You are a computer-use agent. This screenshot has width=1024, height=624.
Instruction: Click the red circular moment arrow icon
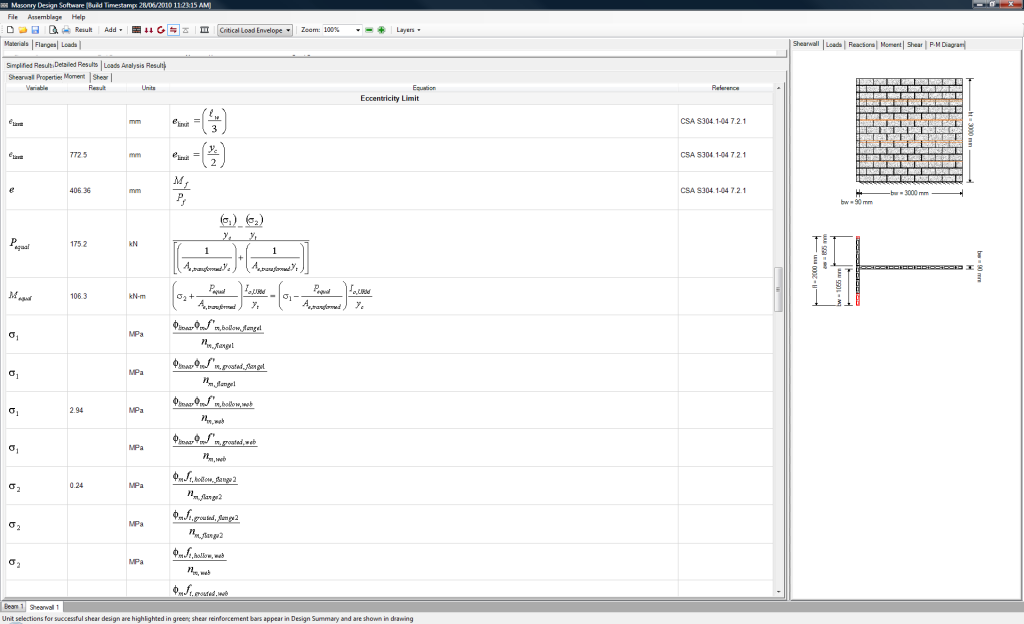tap(161, 30)
